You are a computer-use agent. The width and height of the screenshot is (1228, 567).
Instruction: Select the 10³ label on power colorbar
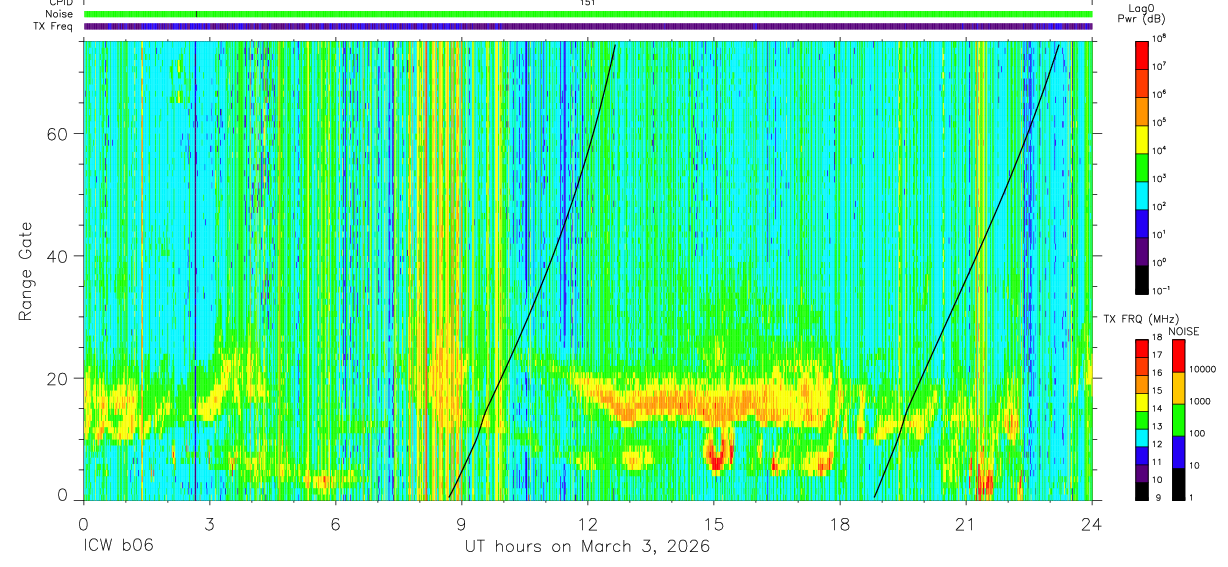click(1160, 177)
